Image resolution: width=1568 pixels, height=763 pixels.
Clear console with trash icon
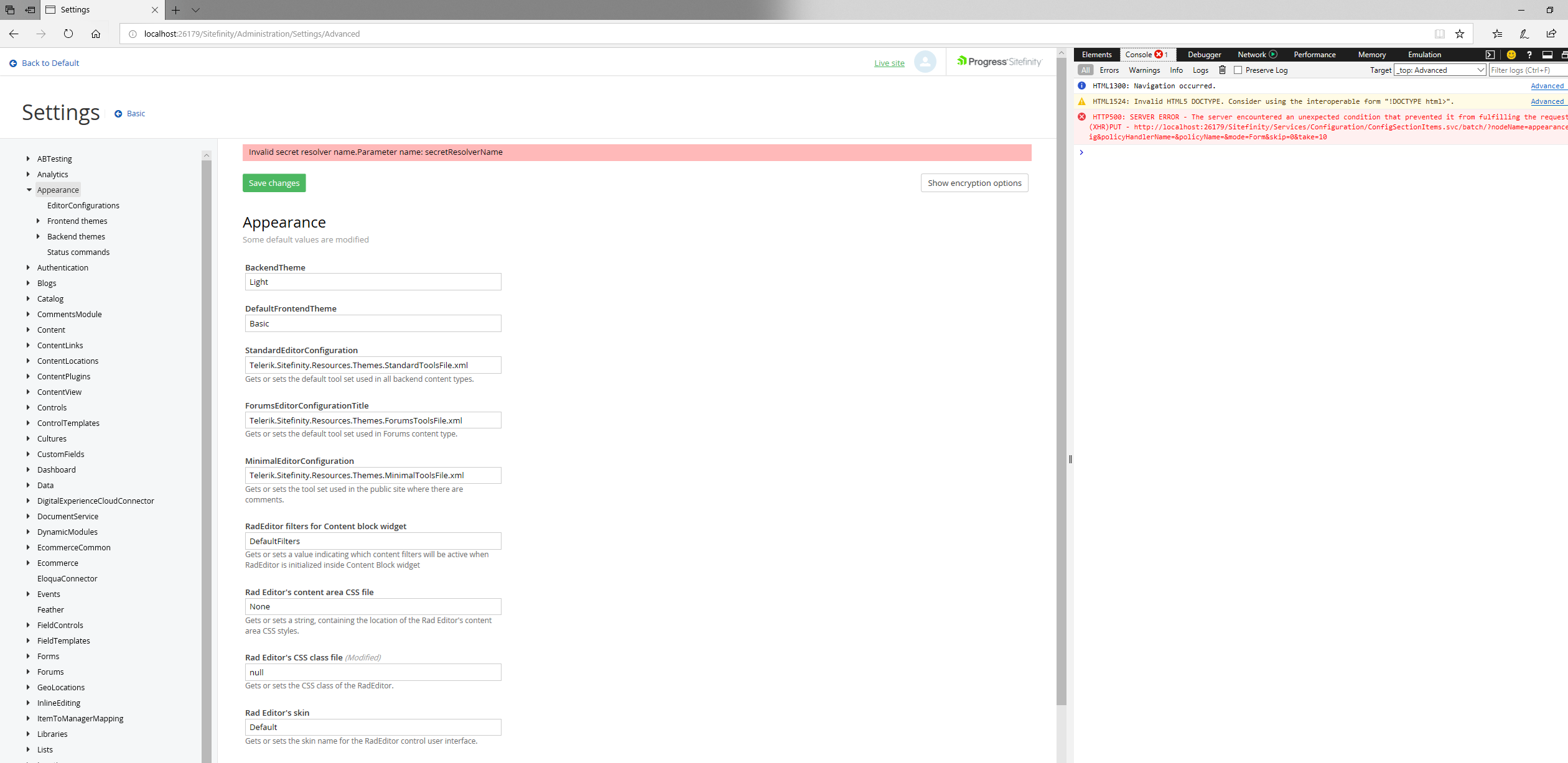click(x=1222, y=70)
